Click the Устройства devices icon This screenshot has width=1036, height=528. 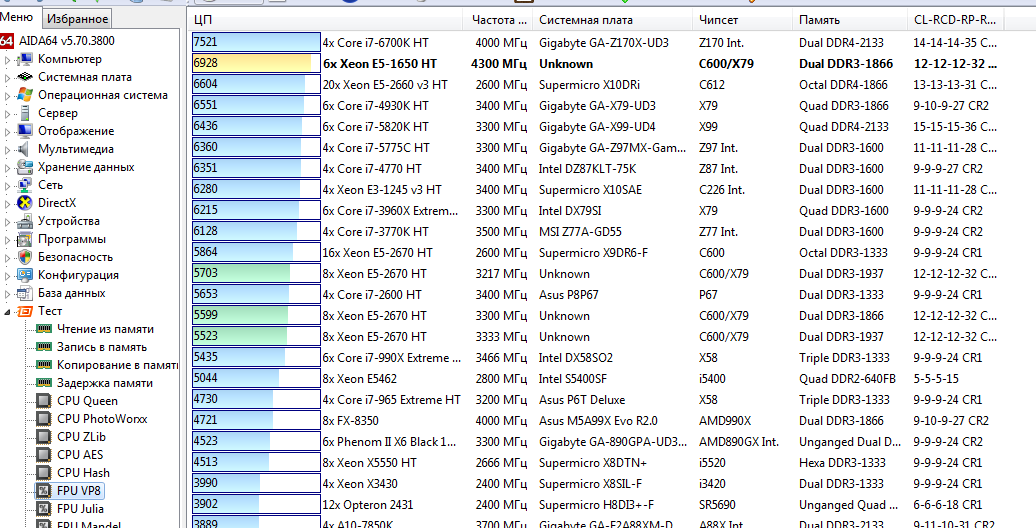tap(26, 221)
